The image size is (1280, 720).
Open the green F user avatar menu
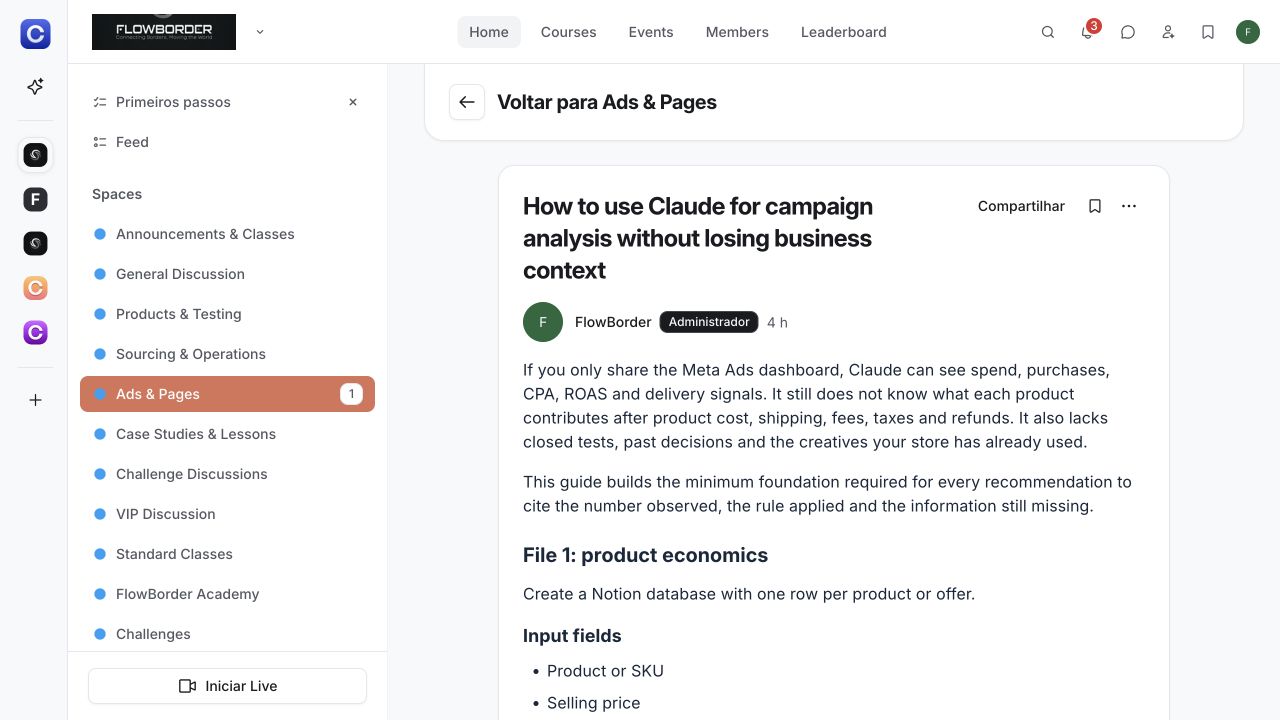click(x=1248, y=32)
